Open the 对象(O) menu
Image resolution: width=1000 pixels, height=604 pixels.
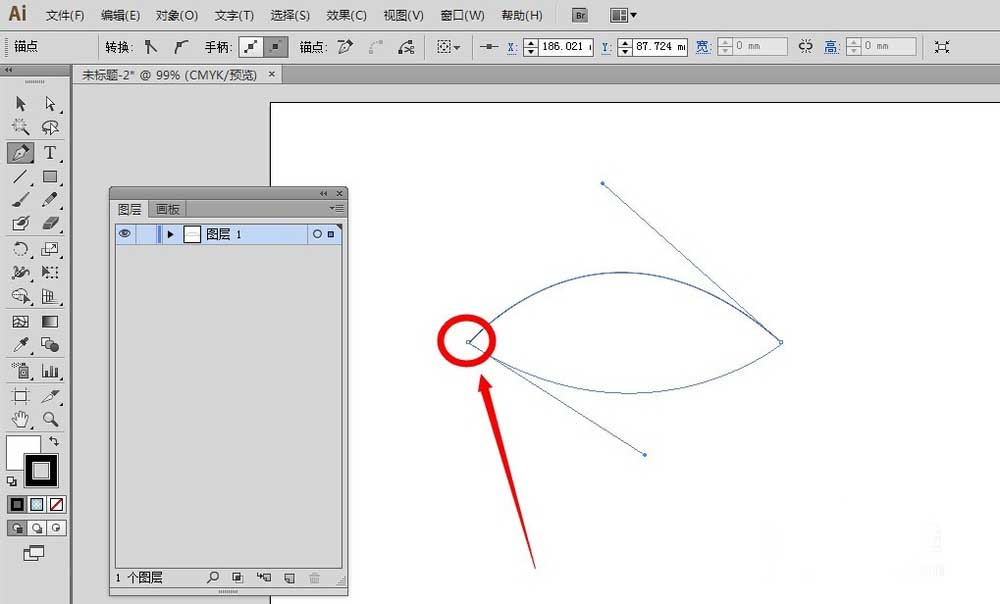[177, 15]
